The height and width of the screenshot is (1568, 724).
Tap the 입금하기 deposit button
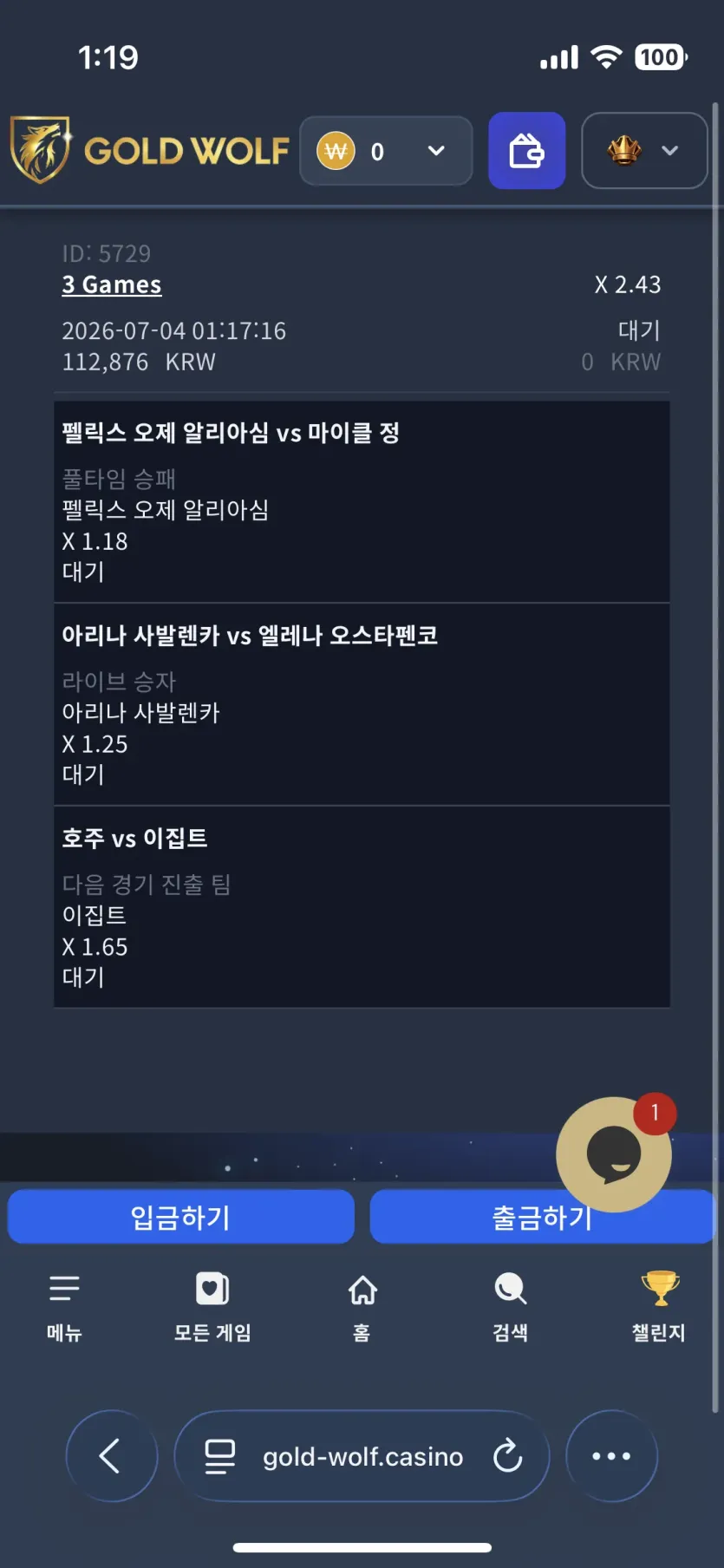click(181, 1217)
